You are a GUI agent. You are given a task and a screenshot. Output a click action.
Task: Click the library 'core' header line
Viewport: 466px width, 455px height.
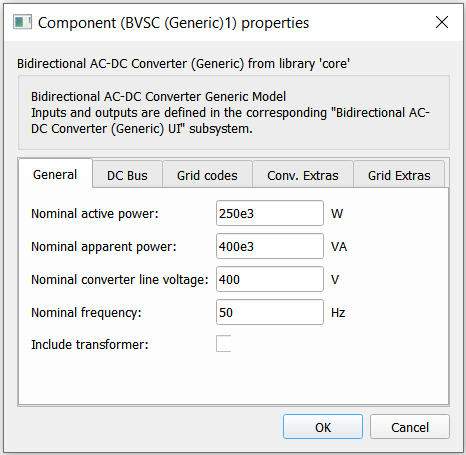click(183, 63)
